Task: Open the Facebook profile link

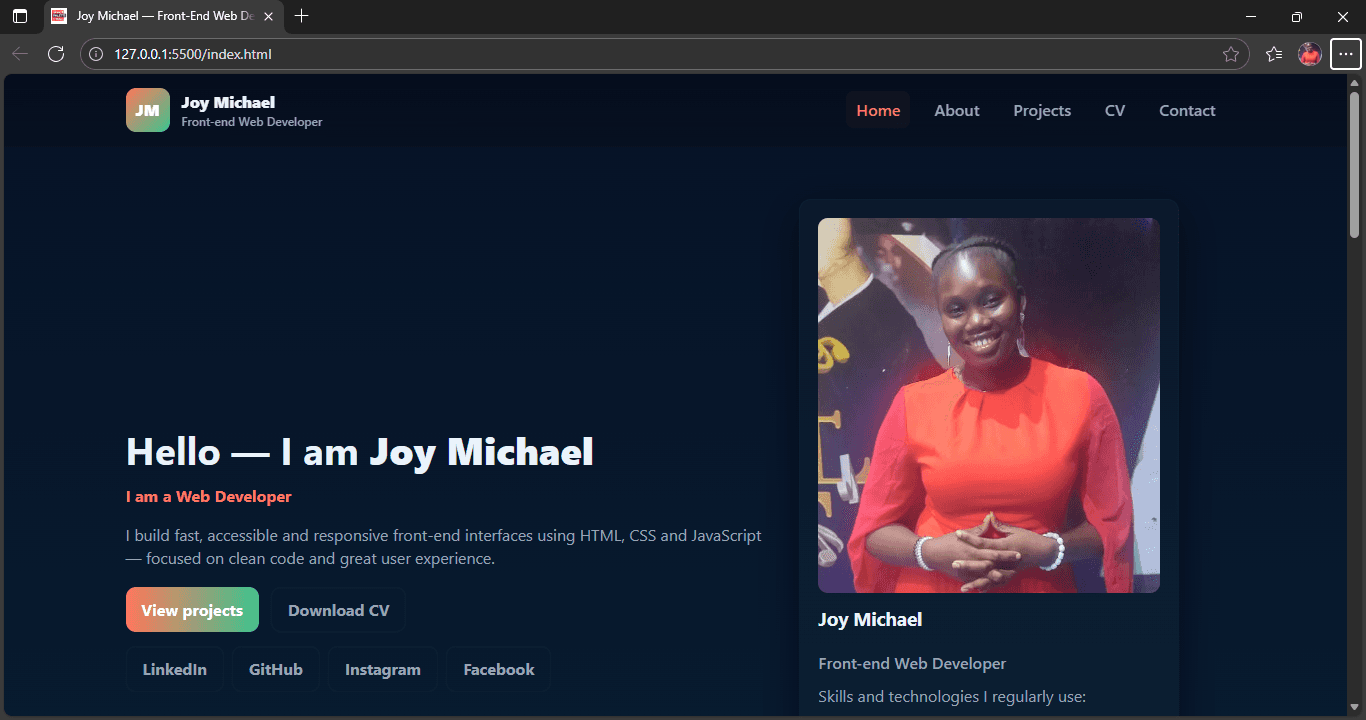Action: click(x=497, y=669)
